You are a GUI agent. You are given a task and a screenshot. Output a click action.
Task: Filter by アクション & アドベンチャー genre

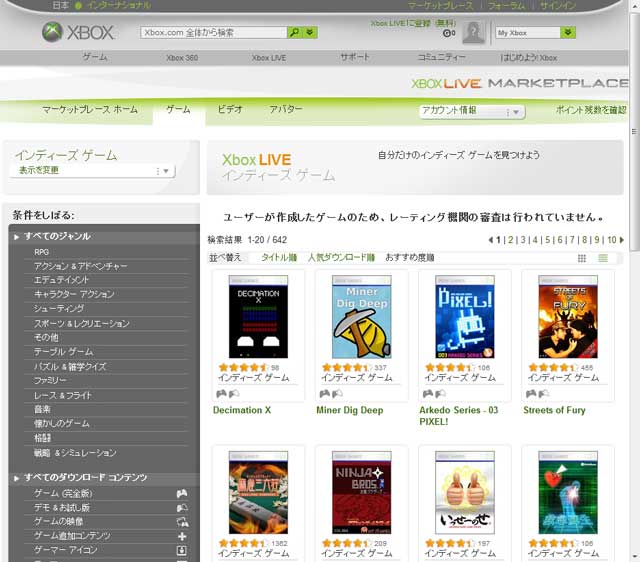pyautogui.click(x=80, y=266)
